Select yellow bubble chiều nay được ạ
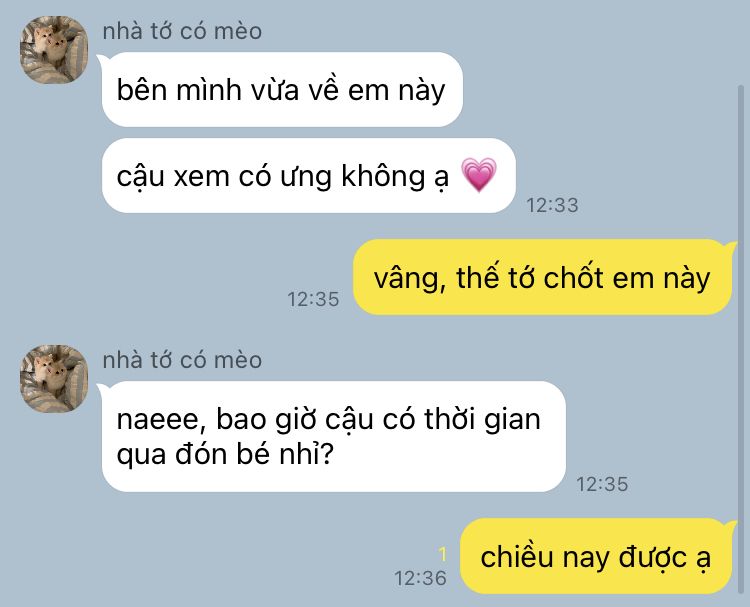Screen dimensions: 750x607 (596, 556)
